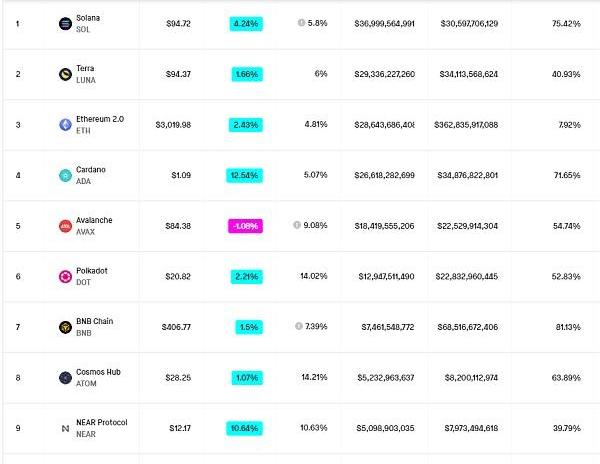
Task: Click the Cosmos Hub atom logo
Action: [x=67, y=377]
